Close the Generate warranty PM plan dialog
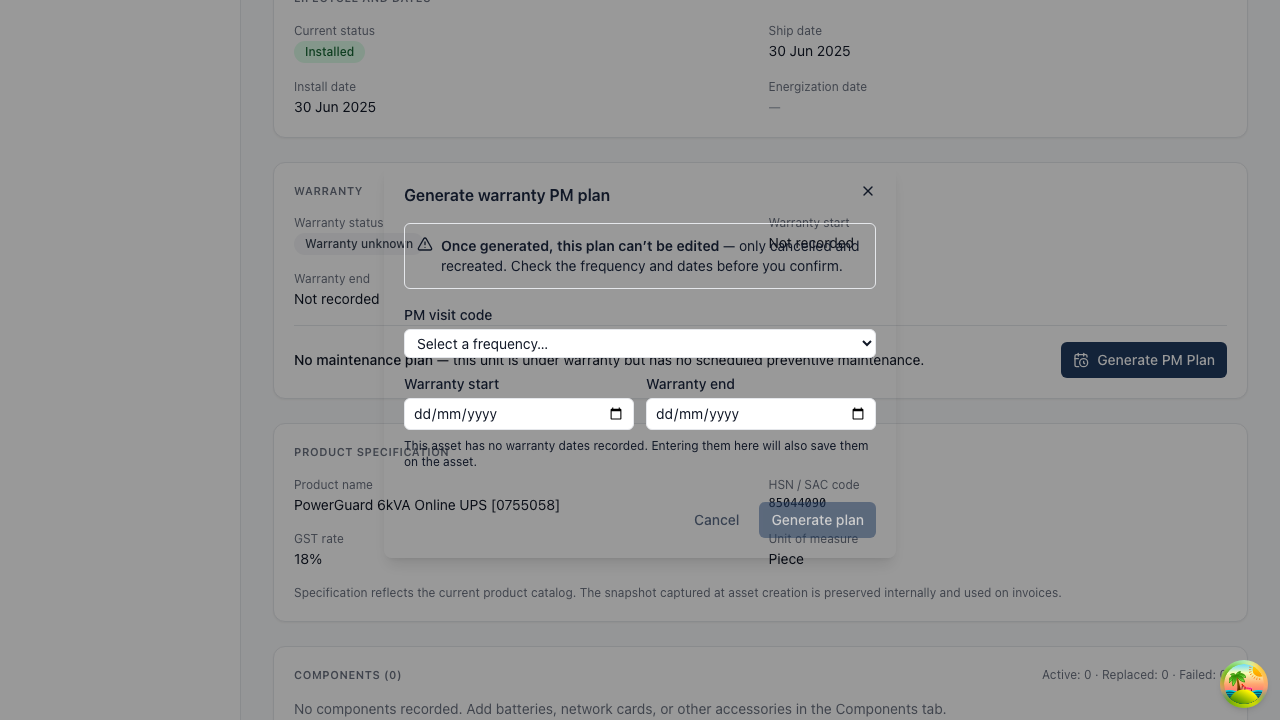The height and width of the screenshot is (720, 1280). [x=868, y=191]
